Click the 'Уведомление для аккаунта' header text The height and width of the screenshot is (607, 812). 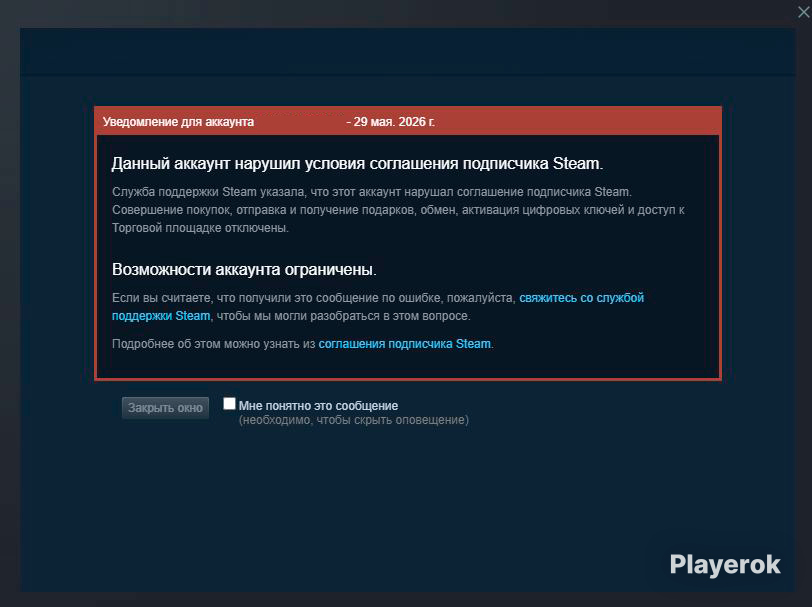[x=178, y=122]
